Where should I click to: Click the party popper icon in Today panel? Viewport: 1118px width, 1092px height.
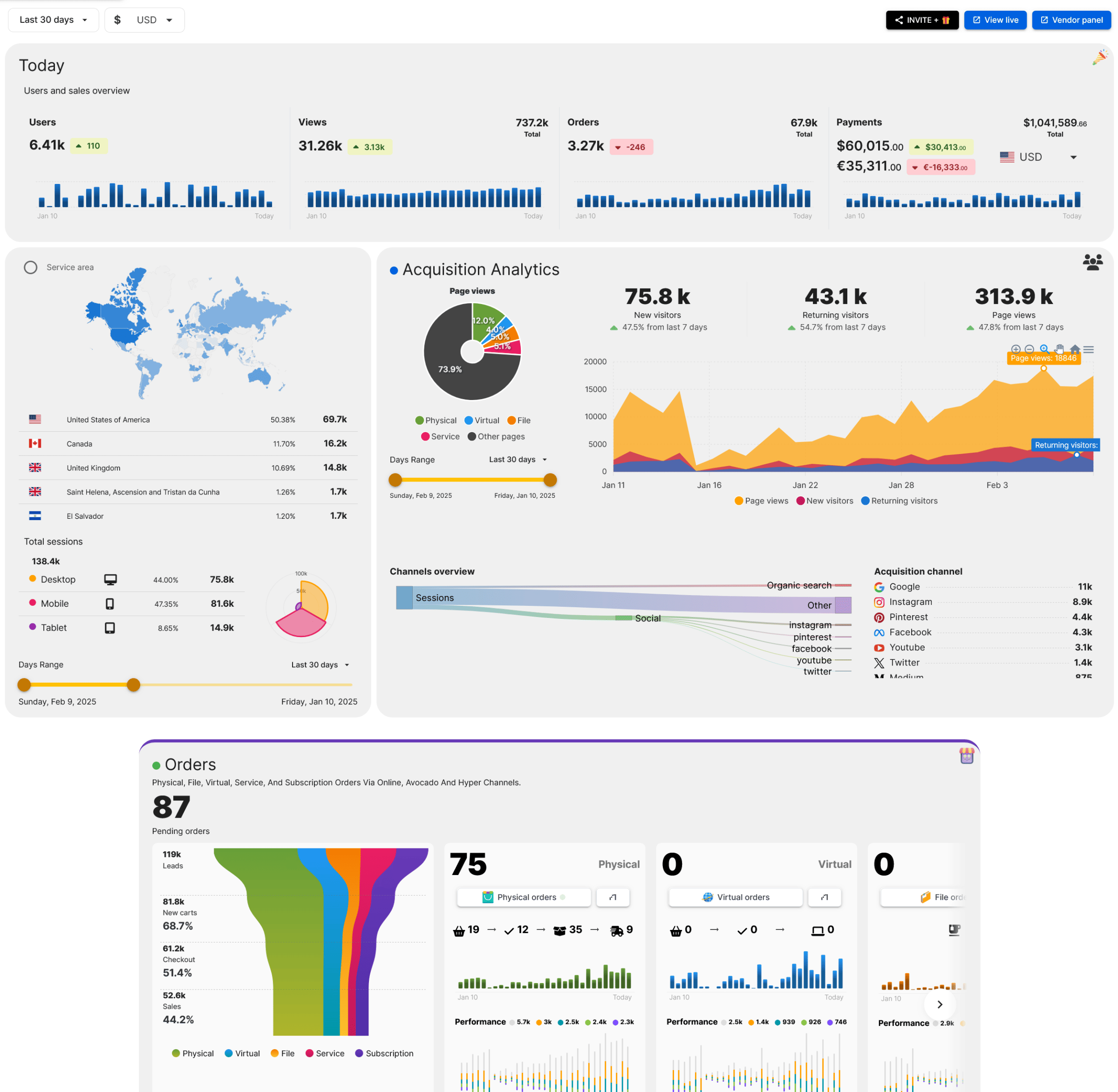tap(1099, 57)
